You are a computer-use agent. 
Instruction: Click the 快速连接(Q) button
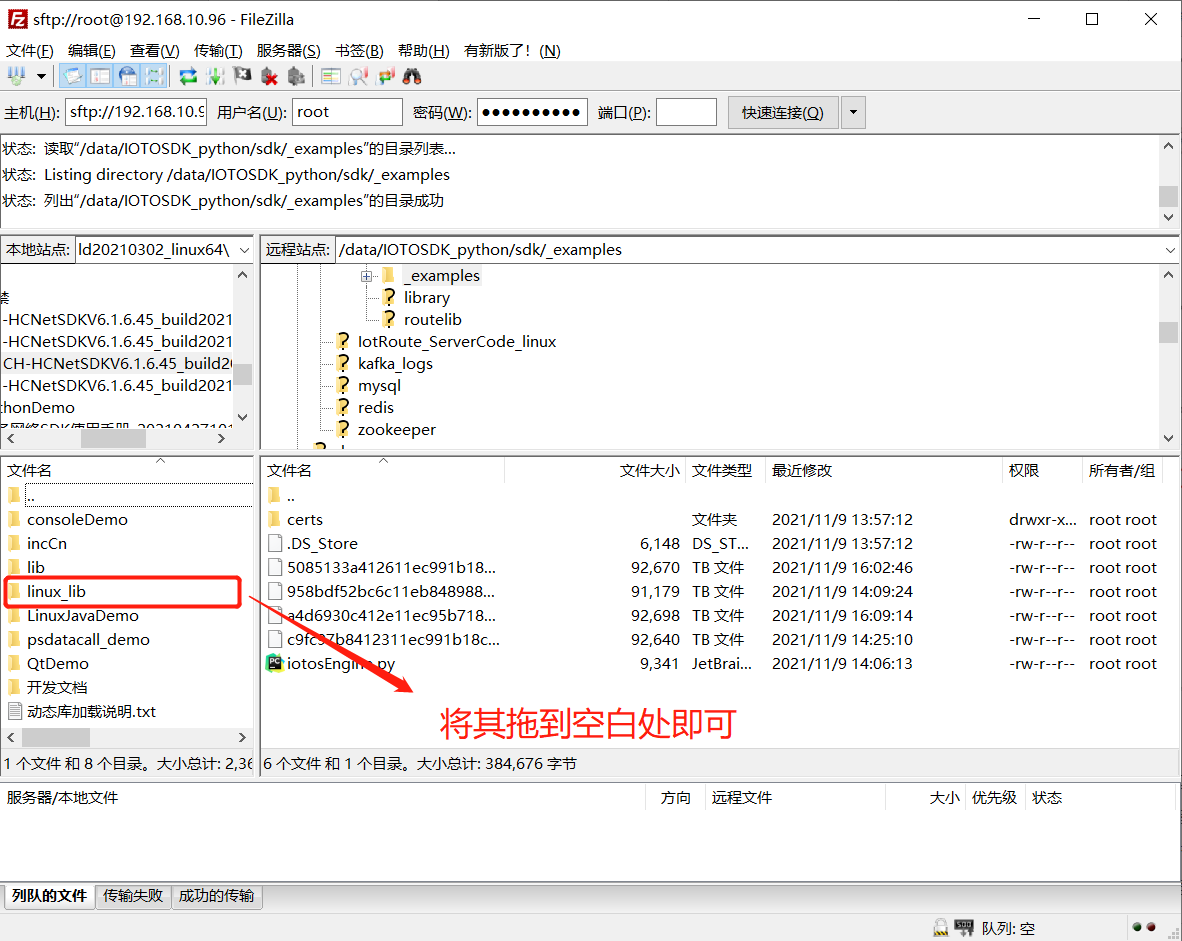coord(782,113)
